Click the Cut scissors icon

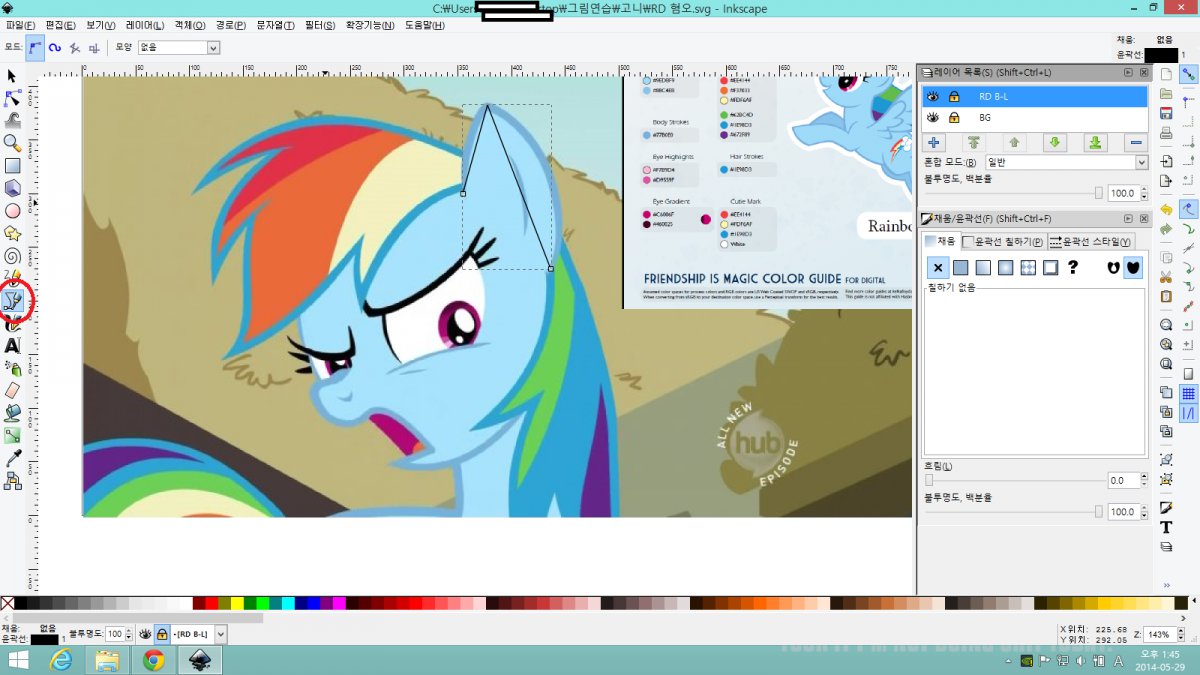[1166, 276]
